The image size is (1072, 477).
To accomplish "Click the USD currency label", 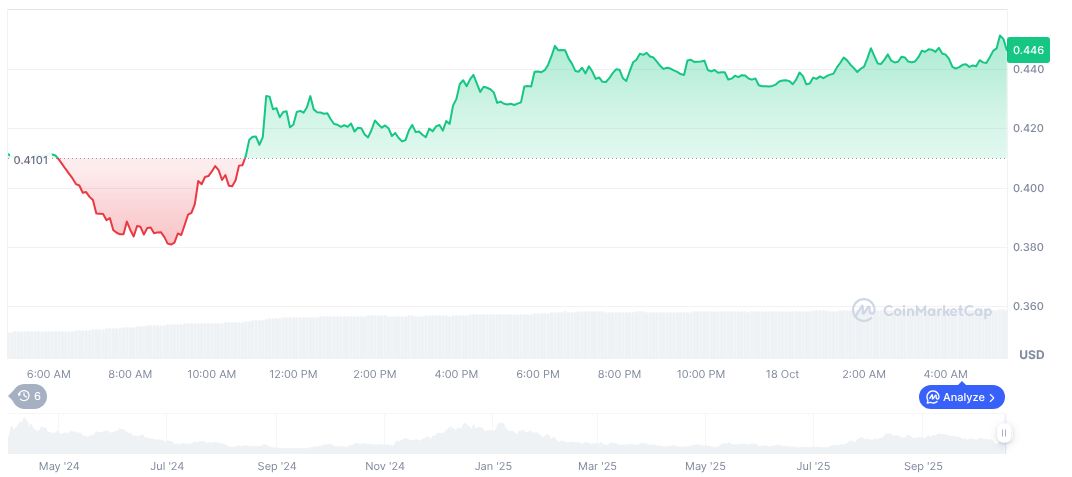I will (x=1031, y=355).
